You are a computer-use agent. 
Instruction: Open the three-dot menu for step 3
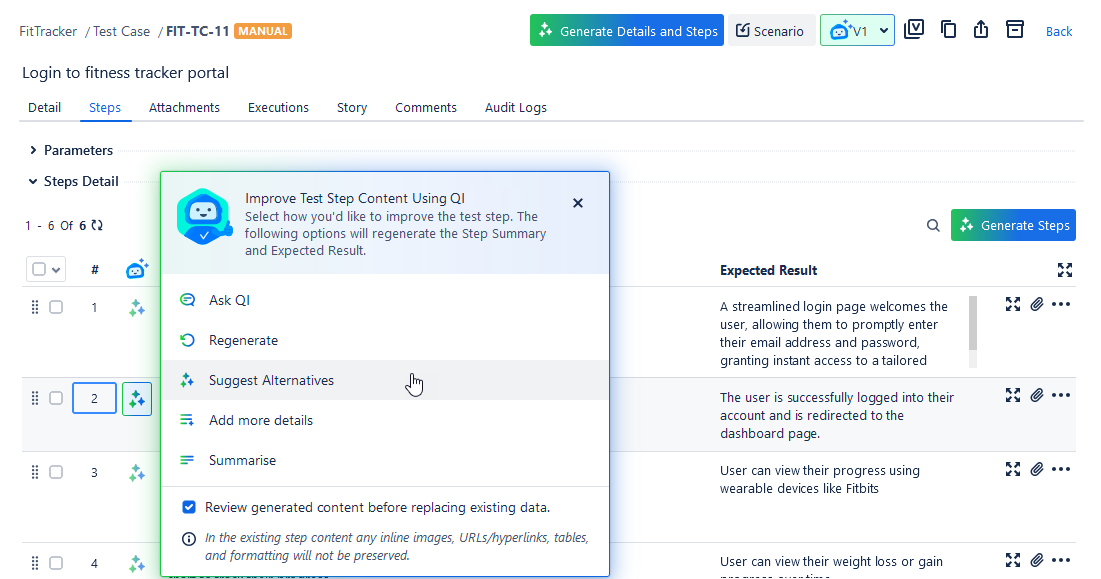click(1061, 469)
